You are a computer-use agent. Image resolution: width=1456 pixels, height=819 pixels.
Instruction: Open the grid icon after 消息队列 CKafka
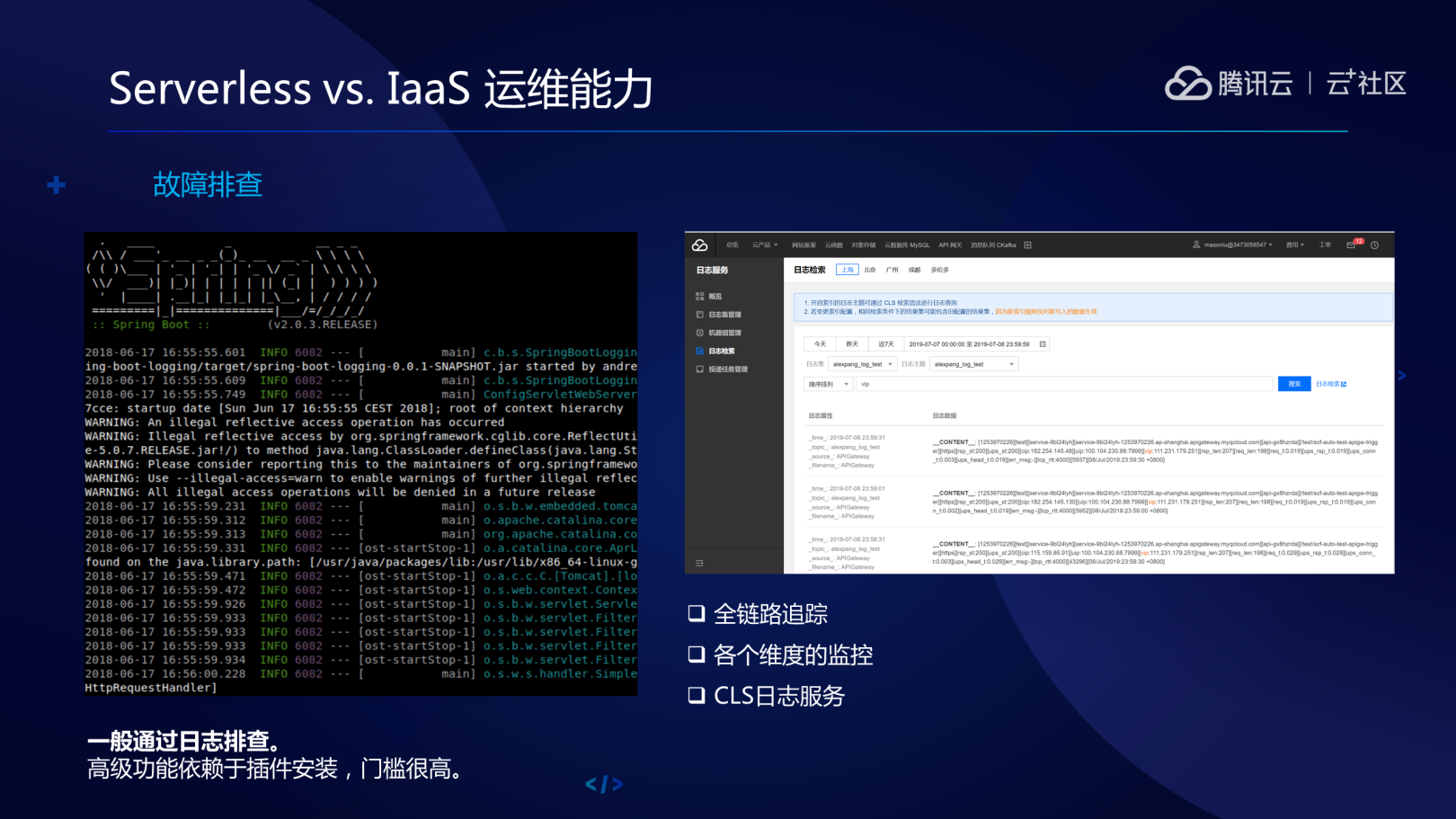point(1027,245)
